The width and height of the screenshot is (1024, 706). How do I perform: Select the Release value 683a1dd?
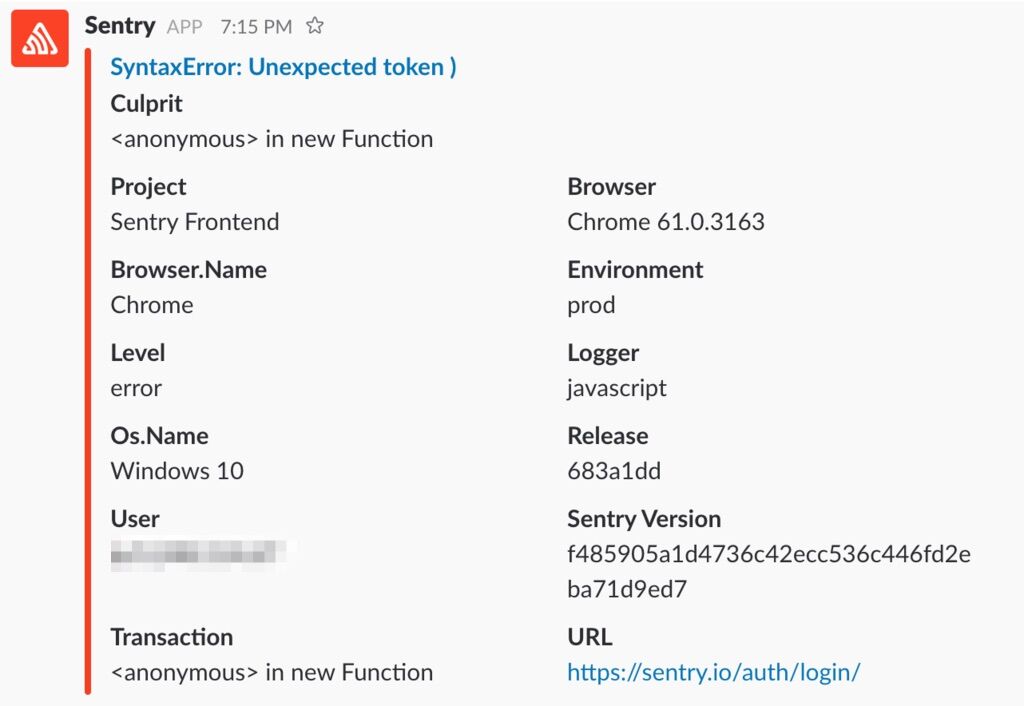point(605,471)
